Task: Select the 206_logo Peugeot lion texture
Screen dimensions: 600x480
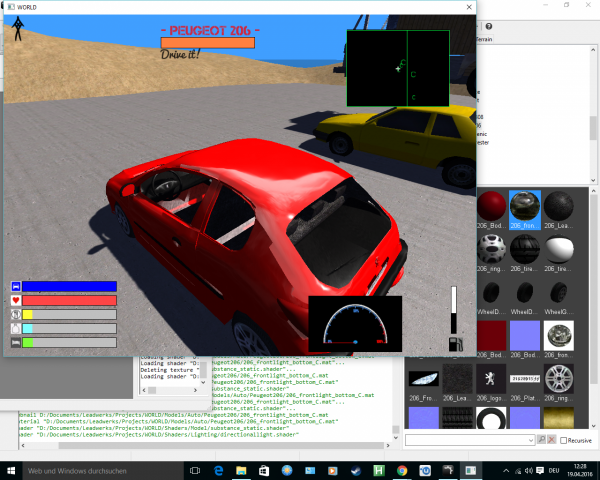Action: (x=491, y=379)
